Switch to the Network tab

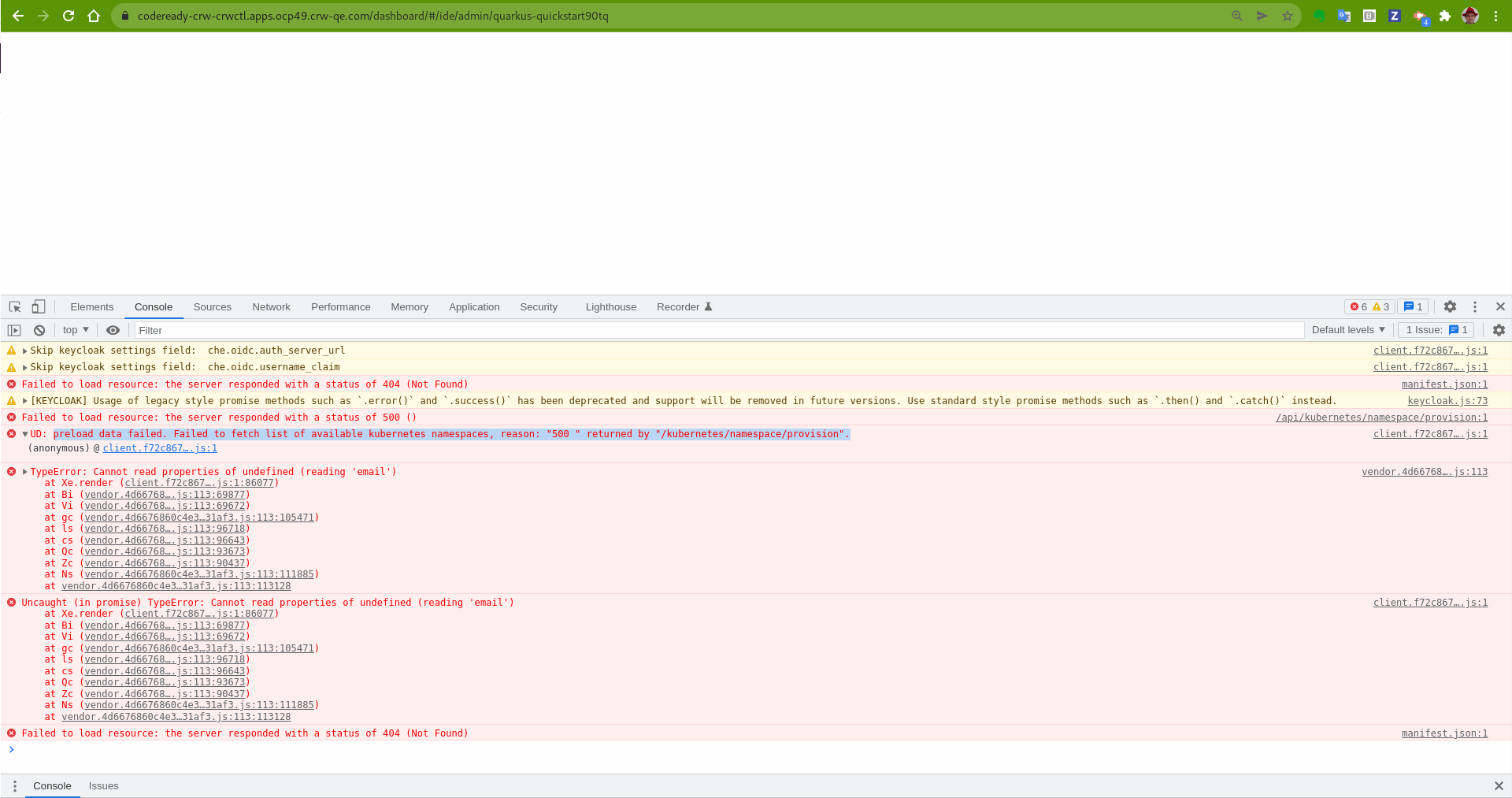pos(271,307)
